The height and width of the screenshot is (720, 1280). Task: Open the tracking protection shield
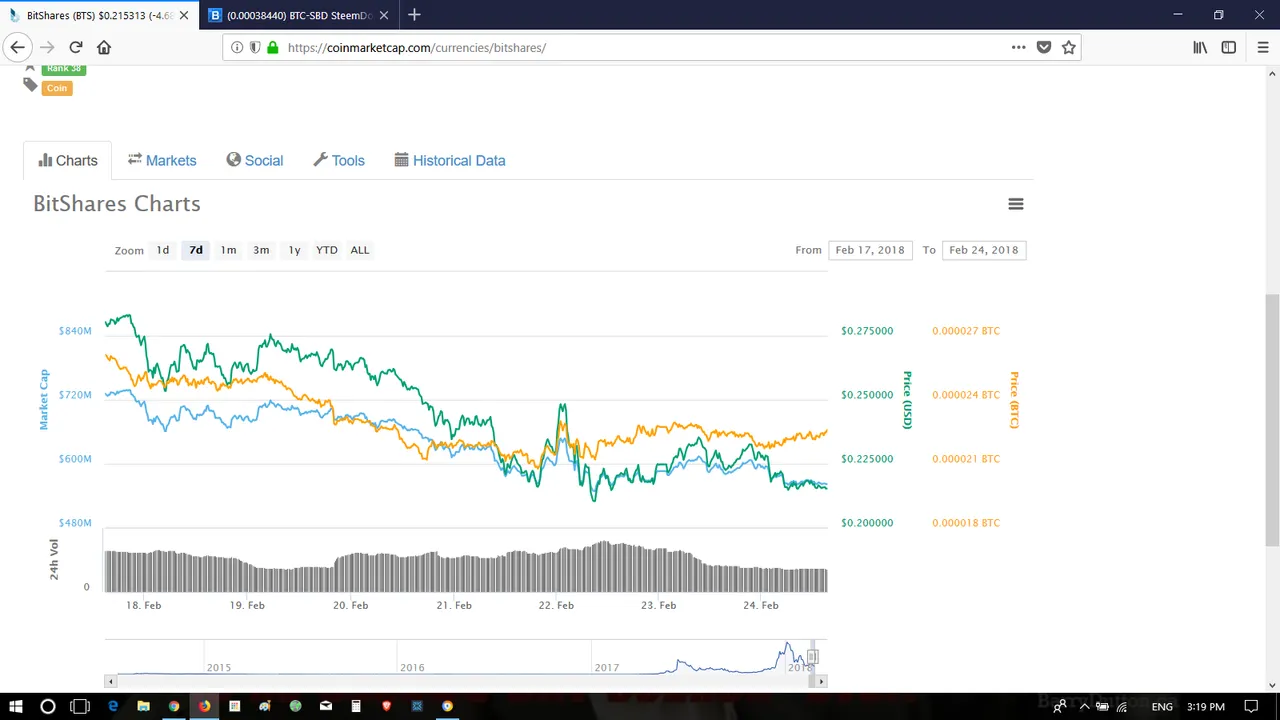(255, 47)
